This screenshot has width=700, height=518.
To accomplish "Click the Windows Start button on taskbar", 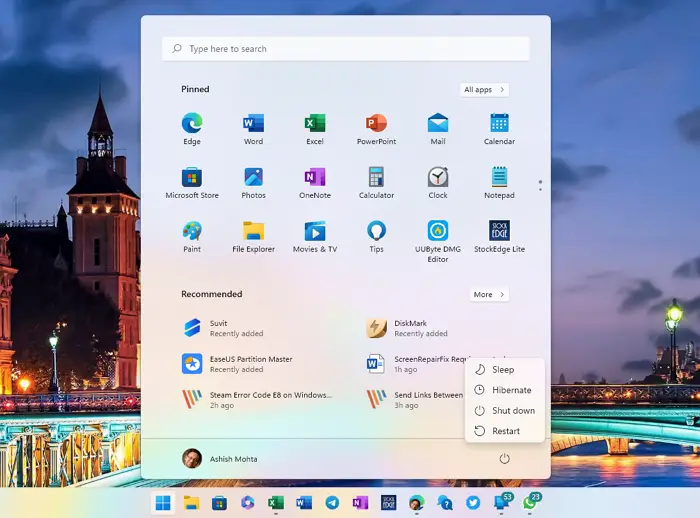I will coord(163,503).
